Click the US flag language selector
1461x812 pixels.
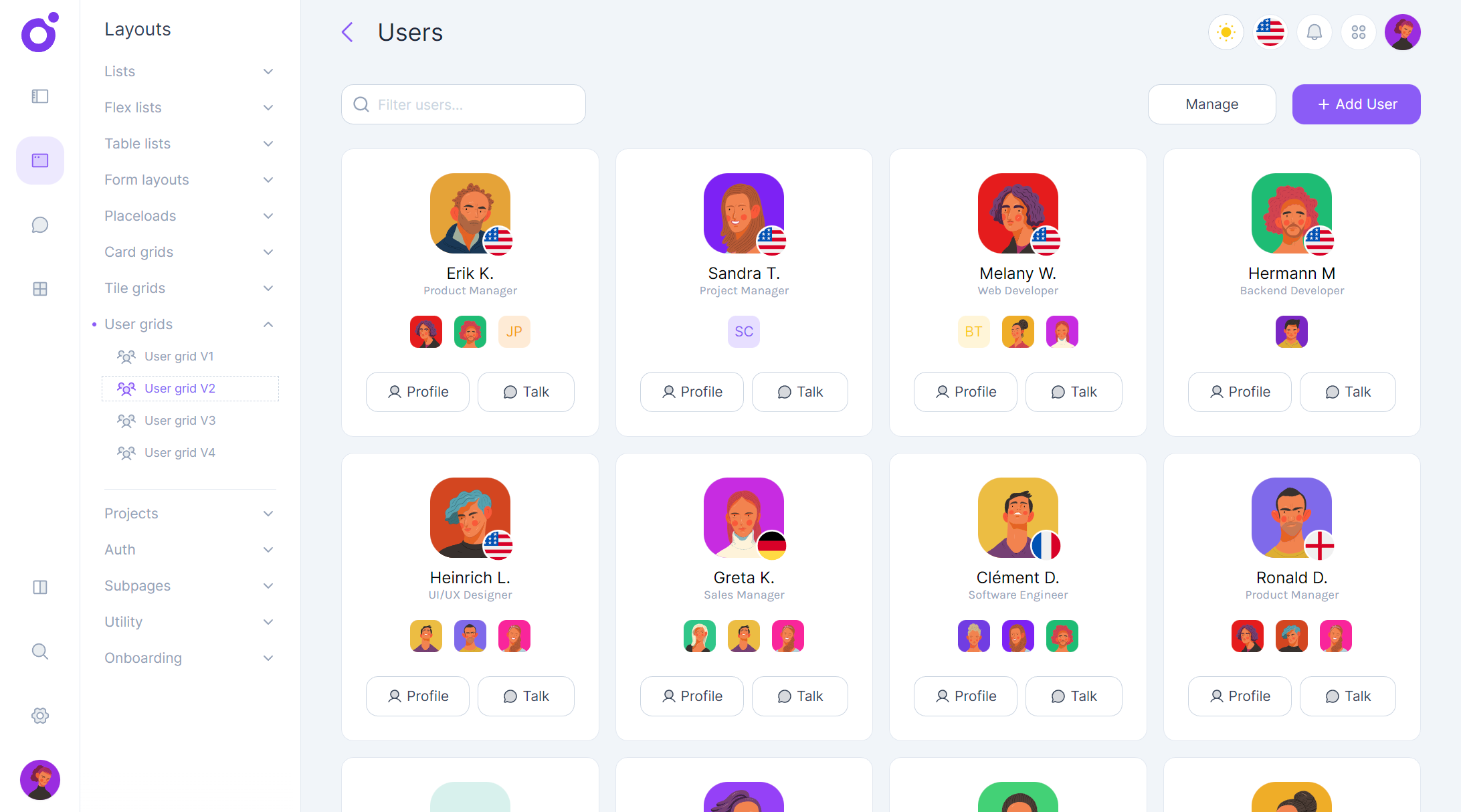tap(1270, 32)
